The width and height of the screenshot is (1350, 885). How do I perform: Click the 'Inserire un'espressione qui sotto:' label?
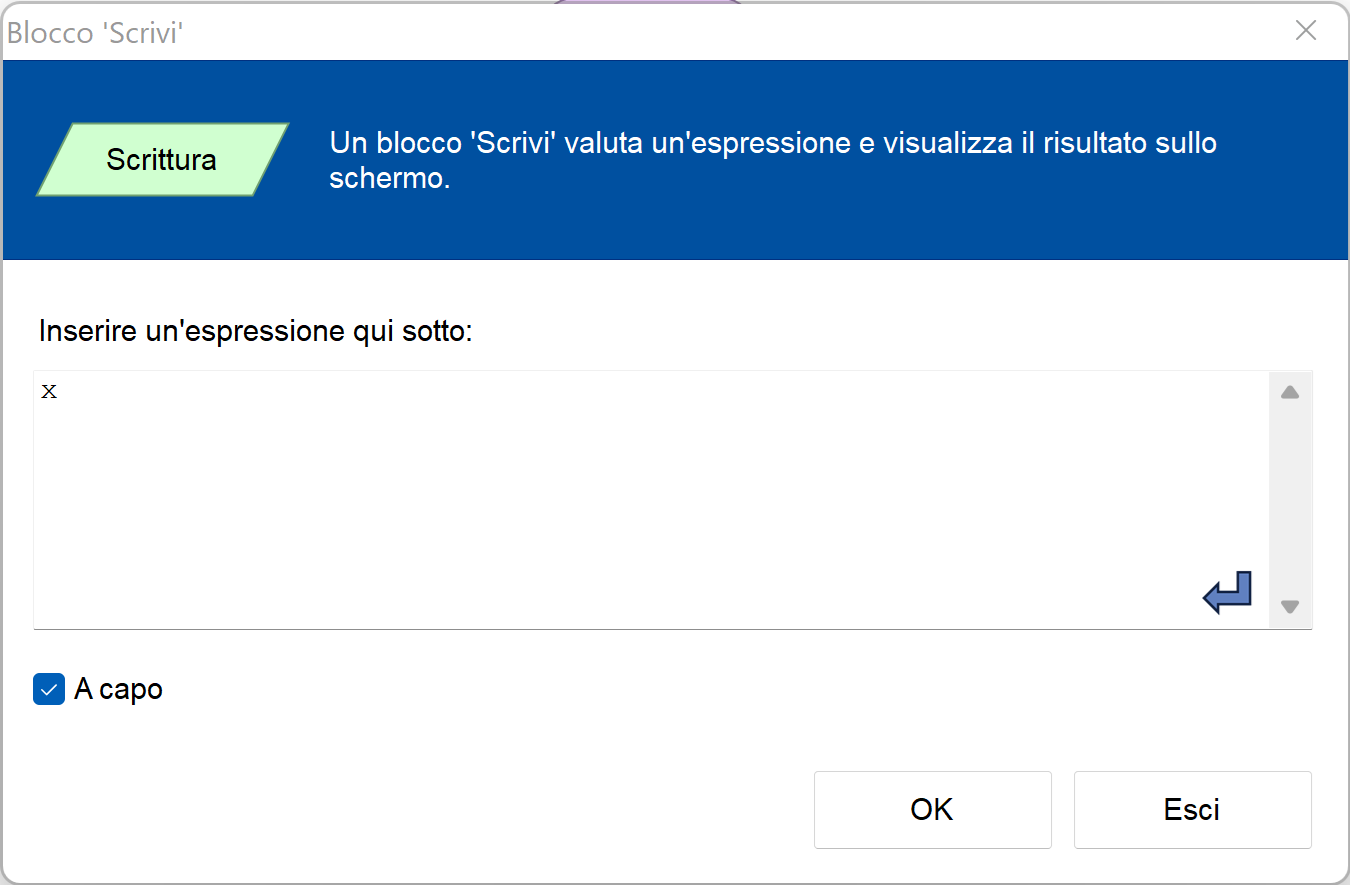click(255, 330)
